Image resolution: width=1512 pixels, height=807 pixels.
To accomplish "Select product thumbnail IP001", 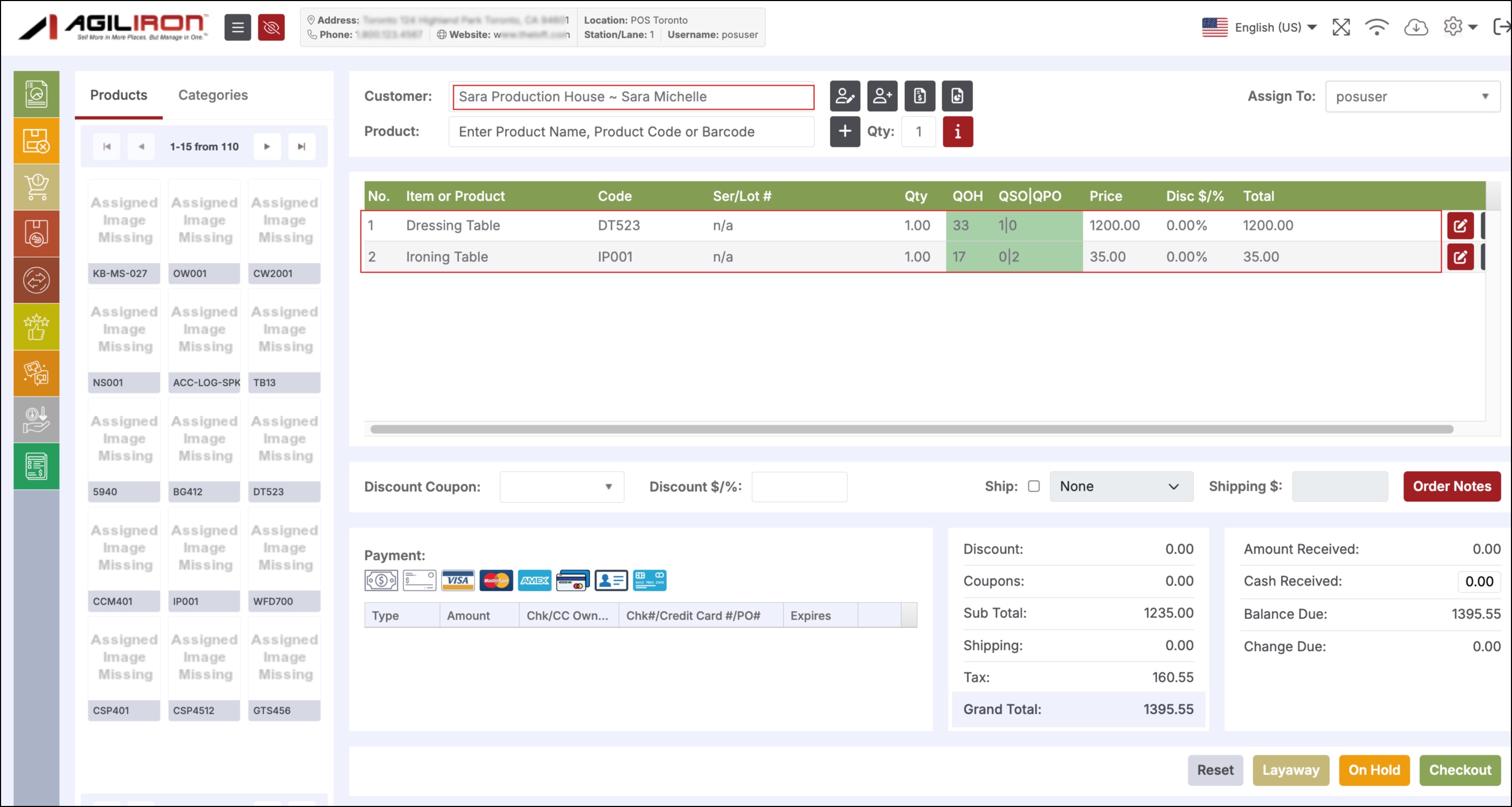I will point(203,559).
